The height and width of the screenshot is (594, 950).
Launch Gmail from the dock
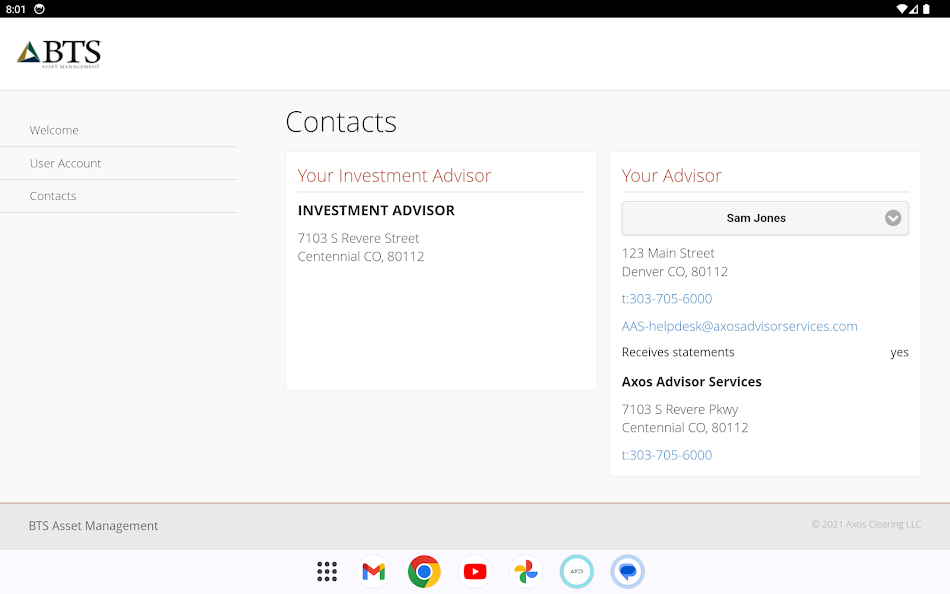pyautogui.click(x=373, y=571)
